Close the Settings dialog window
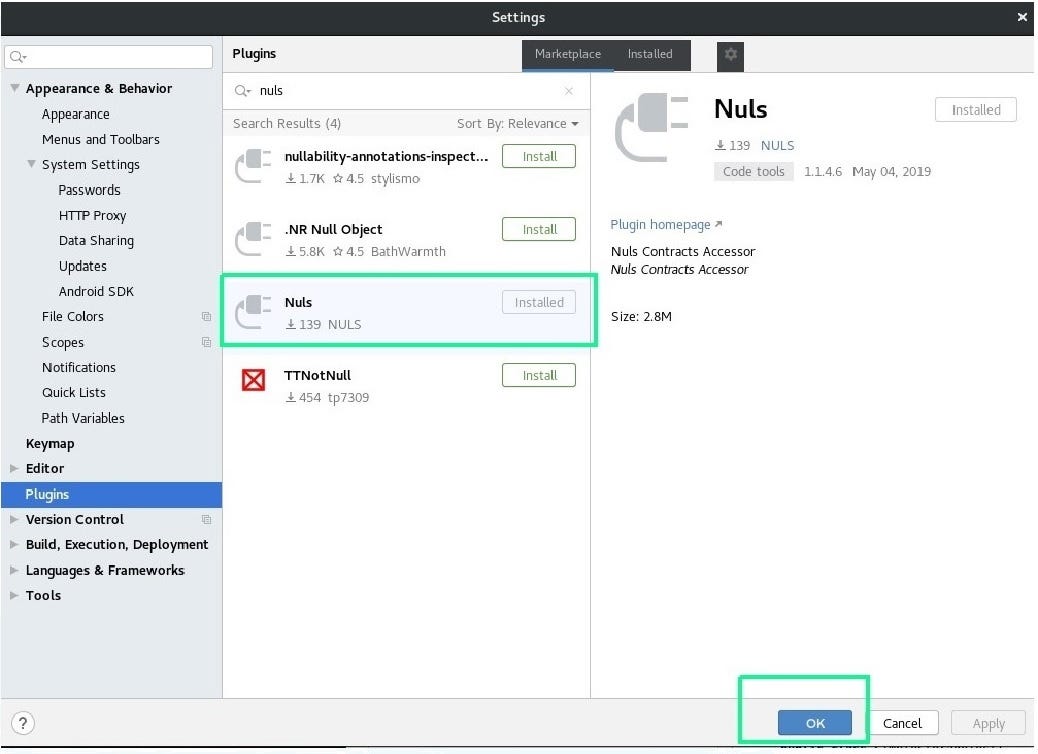Image resolution: width=1038 pixels, height=754 pixels. tap(1022, 17)
